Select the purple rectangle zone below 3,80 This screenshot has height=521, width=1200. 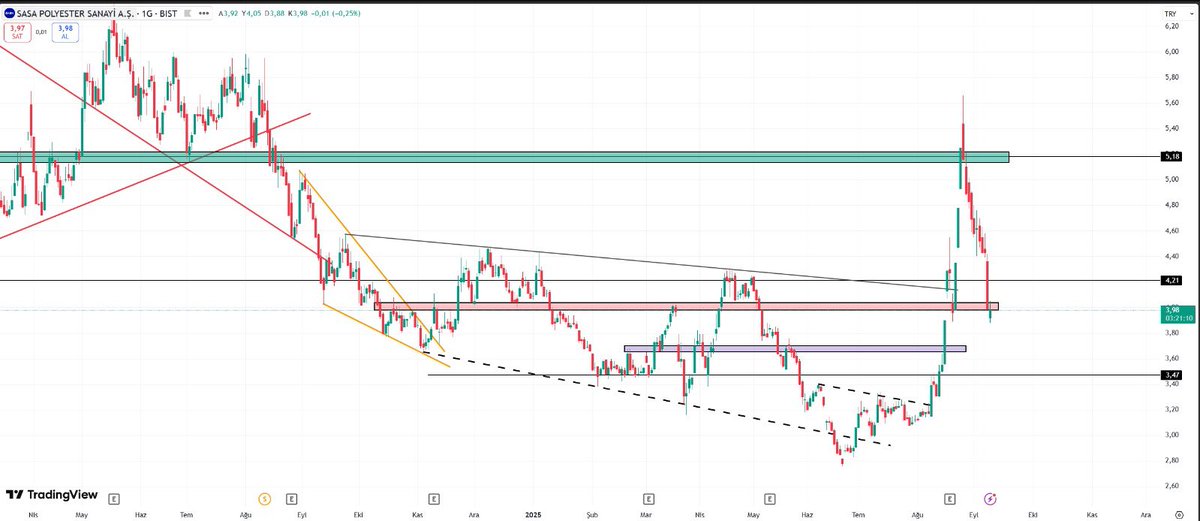point(795,349)
